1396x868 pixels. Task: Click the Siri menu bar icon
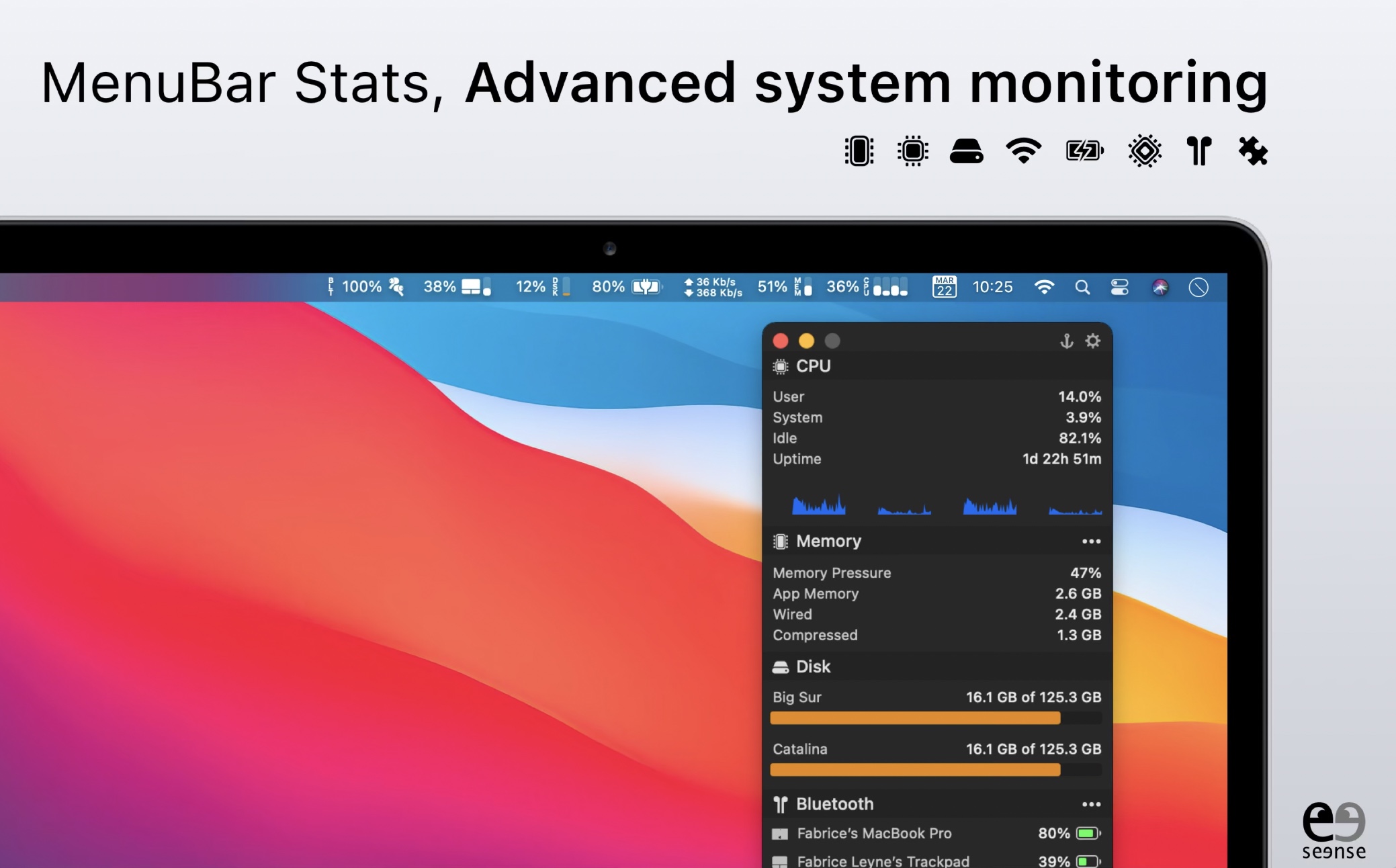[1160, 288]
